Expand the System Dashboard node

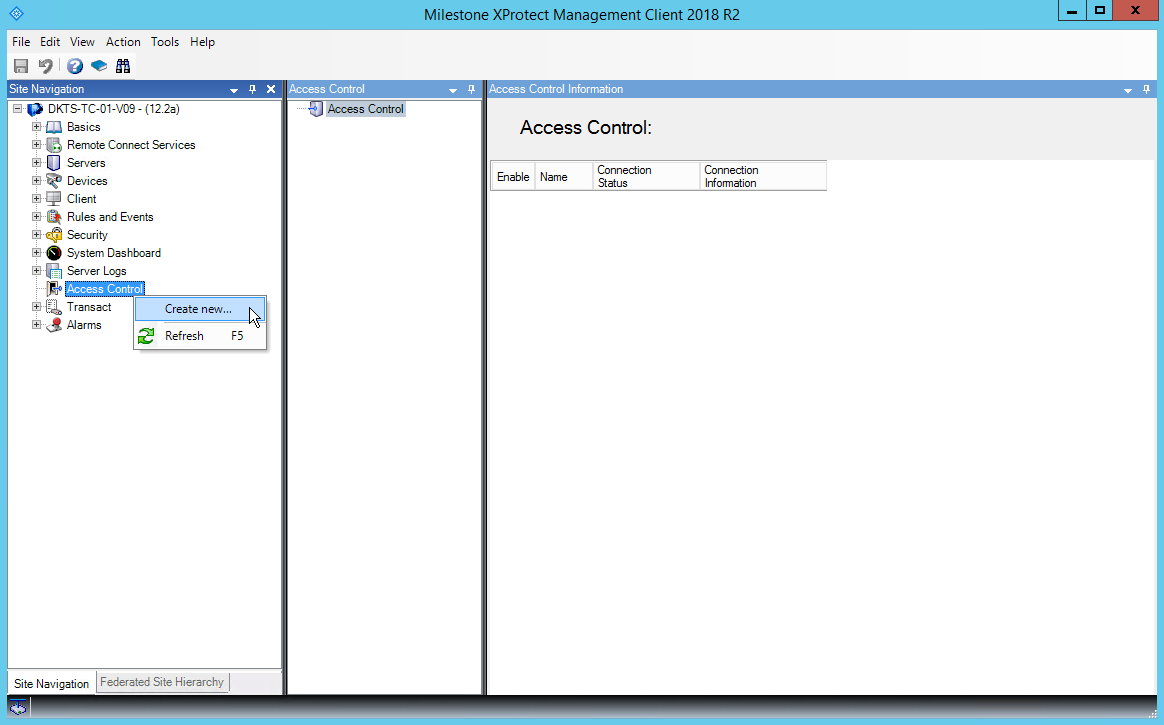pos(36,252)
